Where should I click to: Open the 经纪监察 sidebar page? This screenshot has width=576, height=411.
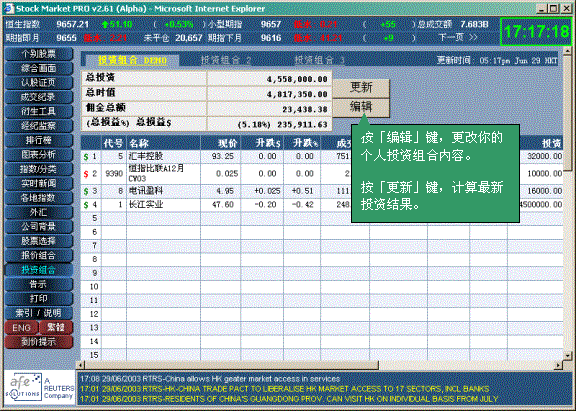(39, 126)
